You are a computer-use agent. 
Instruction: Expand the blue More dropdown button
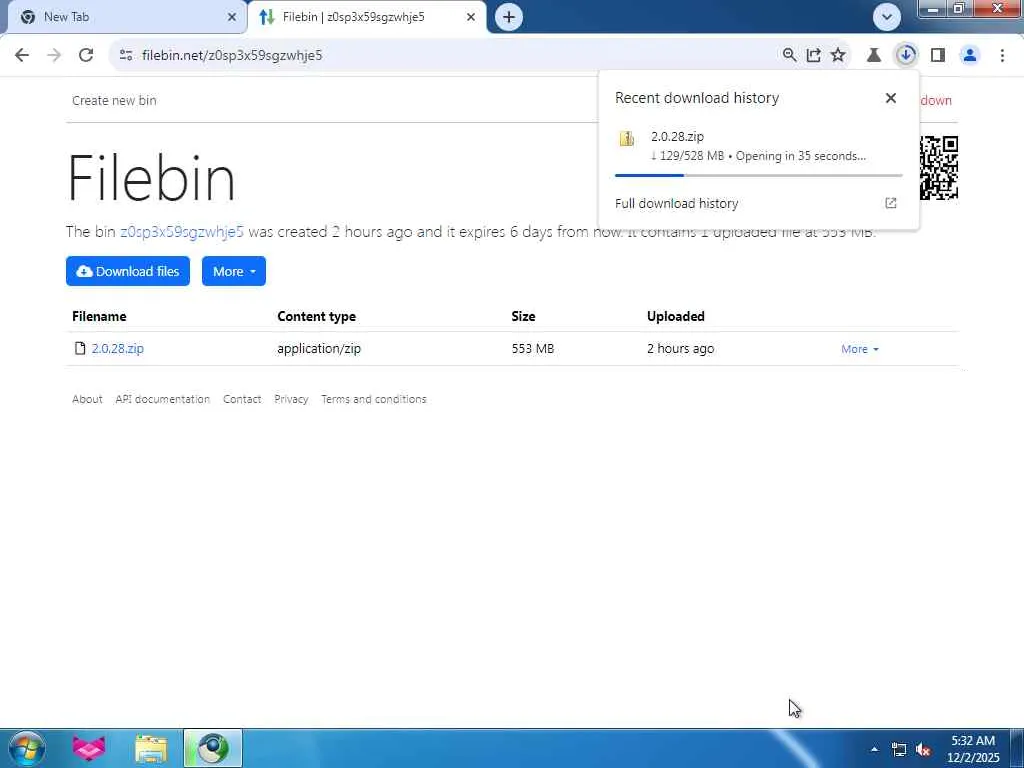pos(234,271)
